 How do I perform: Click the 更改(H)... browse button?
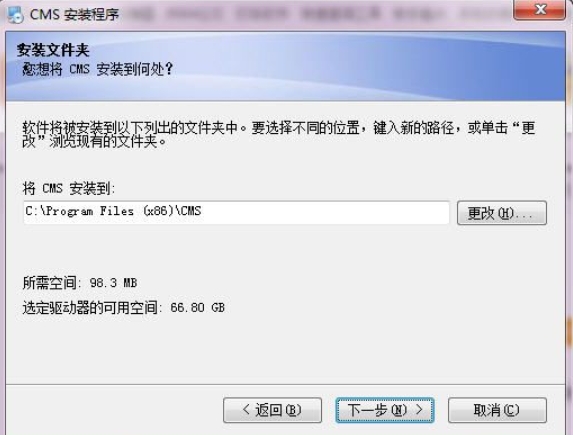502,213
